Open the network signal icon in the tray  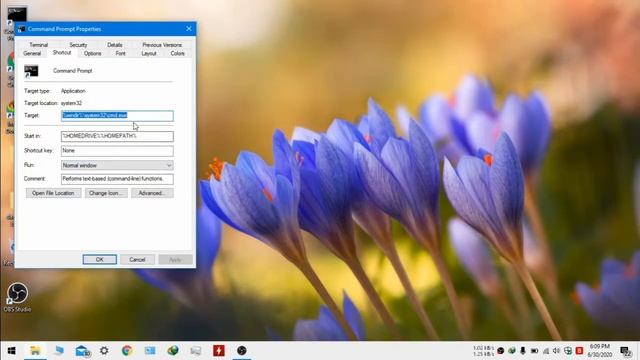point(546,351)
